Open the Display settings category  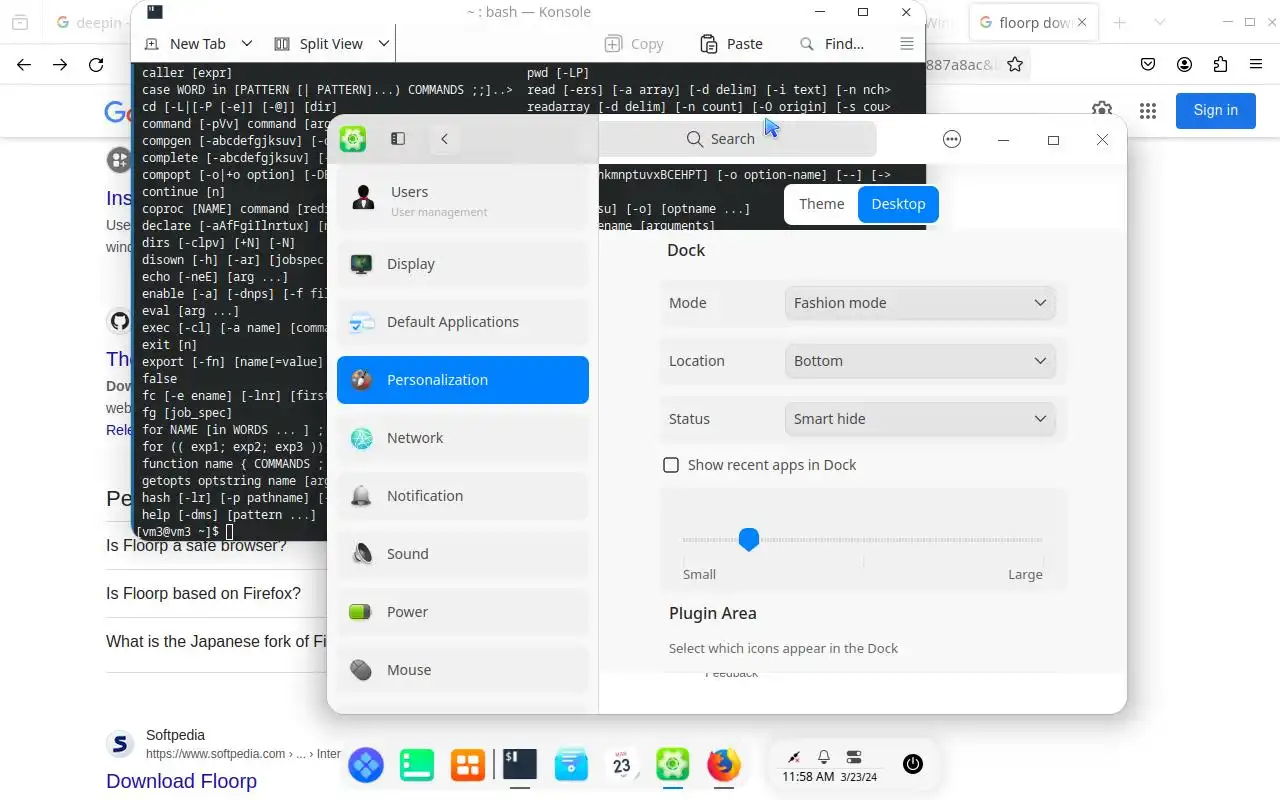[x=462, y=264]
